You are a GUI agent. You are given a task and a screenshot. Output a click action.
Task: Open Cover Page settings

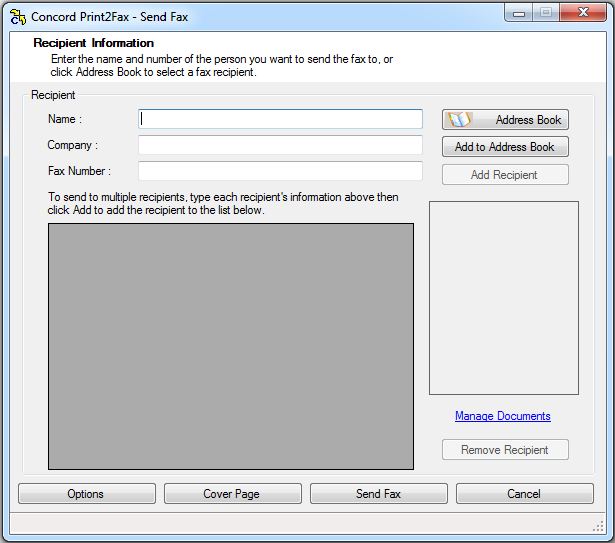pyautogui.click(x=233, y=494)
